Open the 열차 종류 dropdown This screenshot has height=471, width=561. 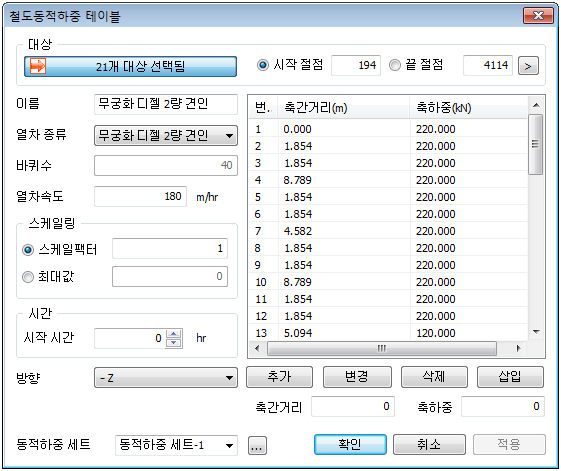point(166,136)
